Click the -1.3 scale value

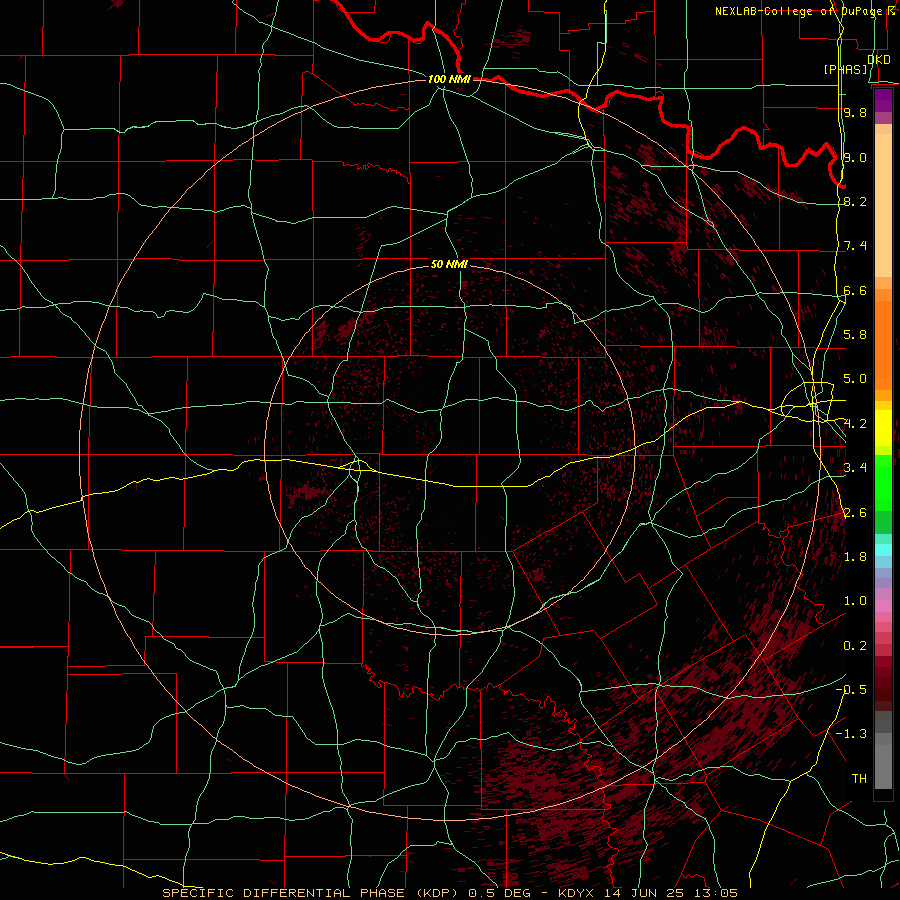pyautogui.click(x=851, y=734)
